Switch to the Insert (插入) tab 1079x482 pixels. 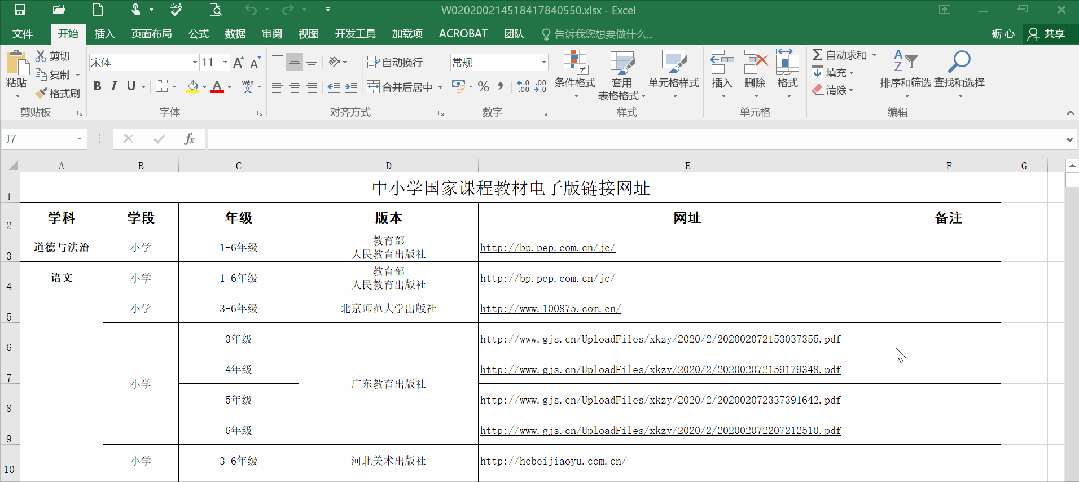[x=104, y=34]
